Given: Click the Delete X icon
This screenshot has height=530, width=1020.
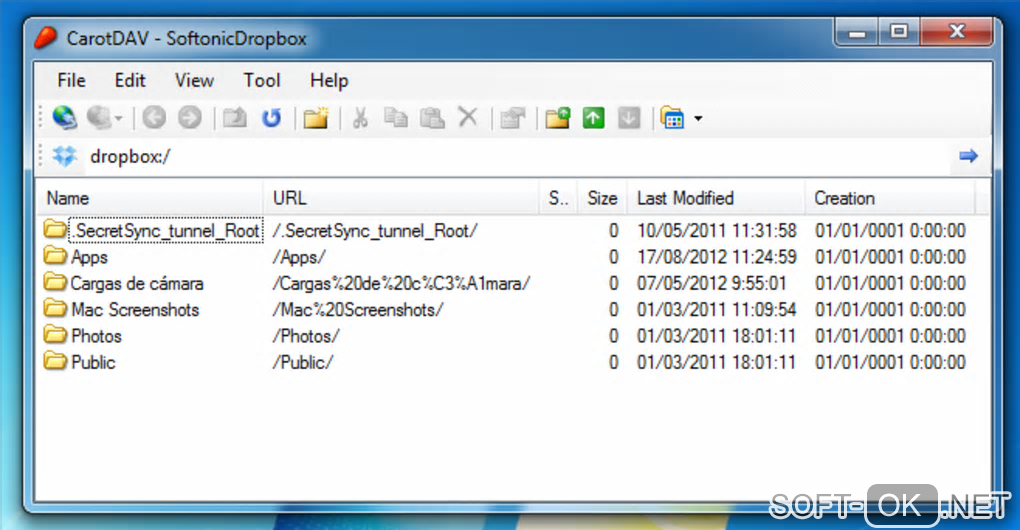Looking at the screenshot, I should pyautogui.click(x=468, y=118).
